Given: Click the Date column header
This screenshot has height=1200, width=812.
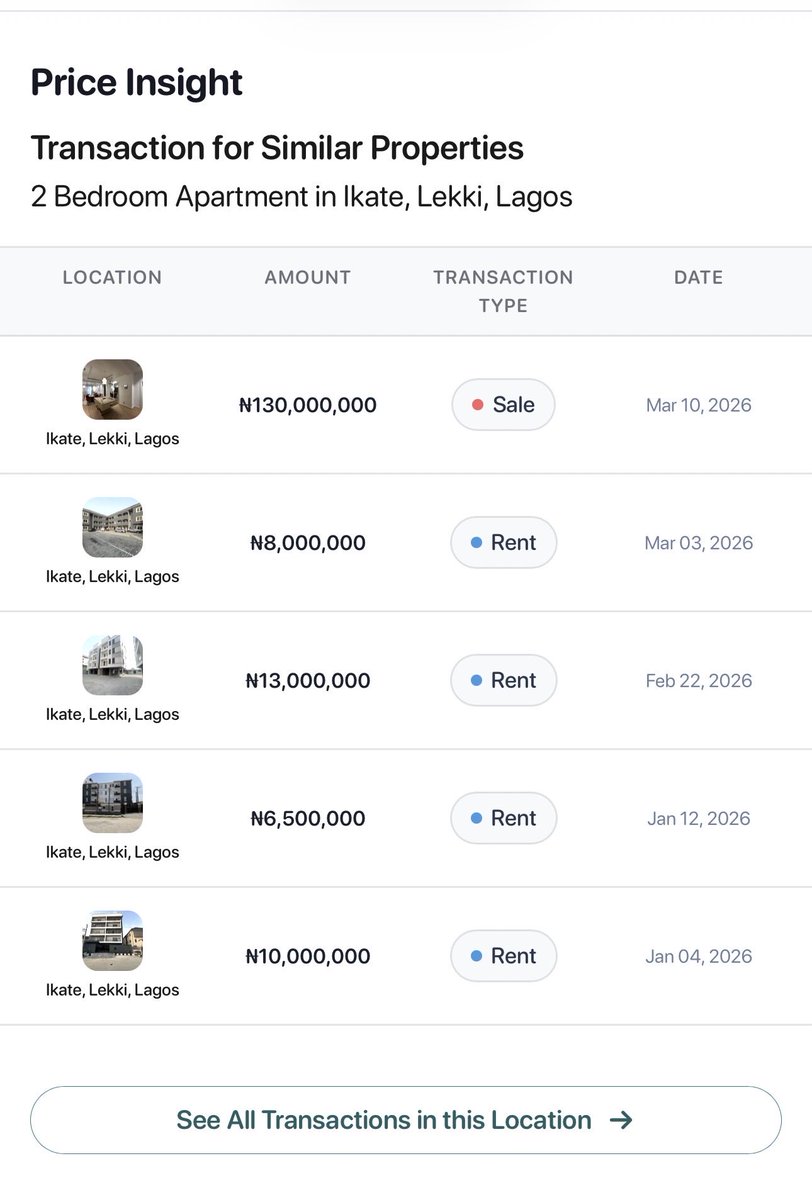Looking at the screenshot, I should [699, 278].
